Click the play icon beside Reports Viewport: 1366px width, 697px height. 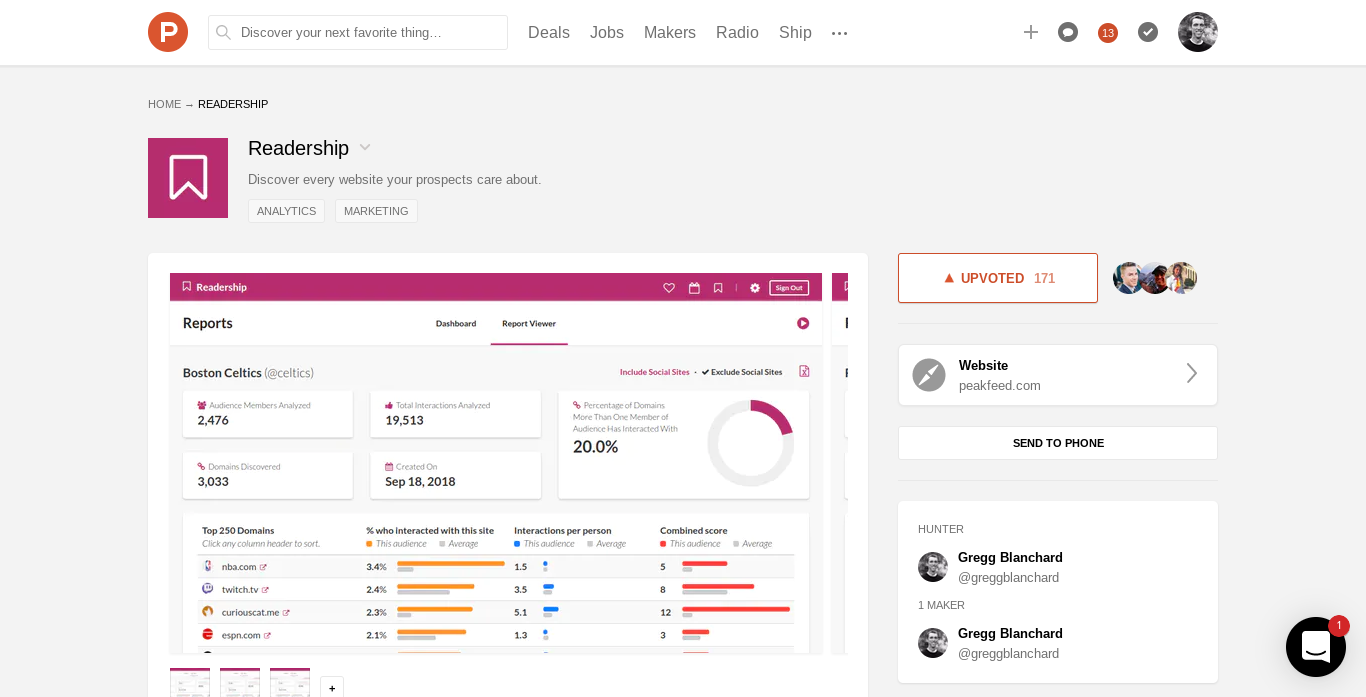click(803, 323)
